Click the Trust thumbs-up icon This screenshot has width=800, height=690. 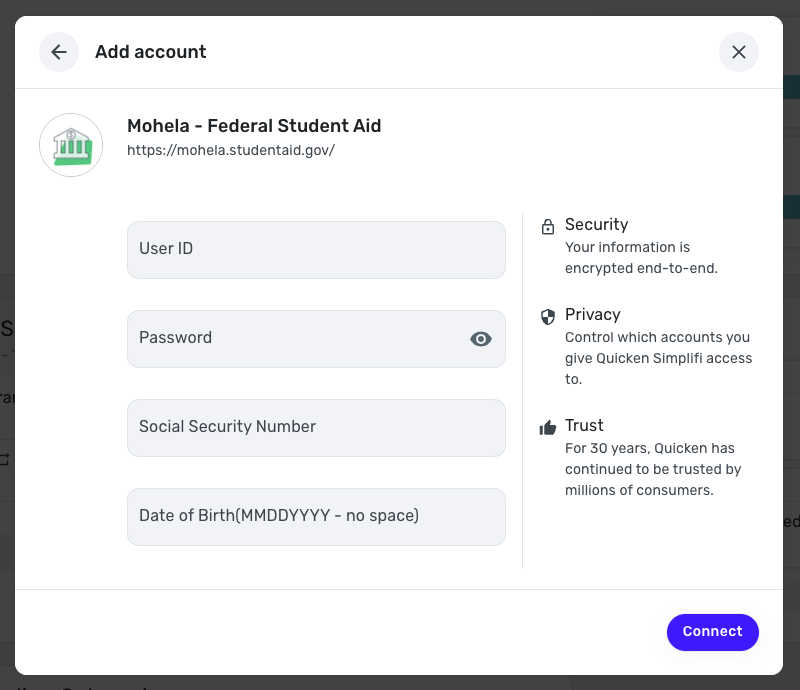coord(548,428)
